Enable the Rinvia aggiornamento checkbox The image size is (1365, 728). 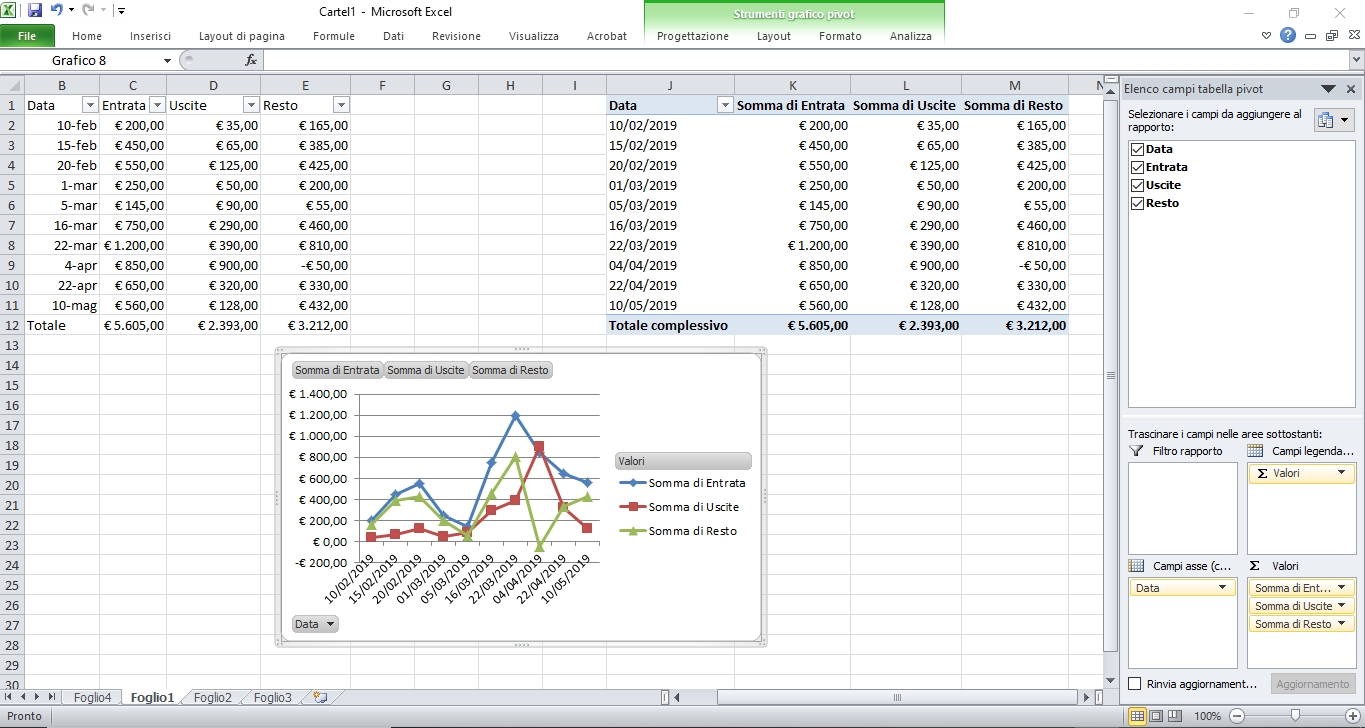[x=1135, y=684]
